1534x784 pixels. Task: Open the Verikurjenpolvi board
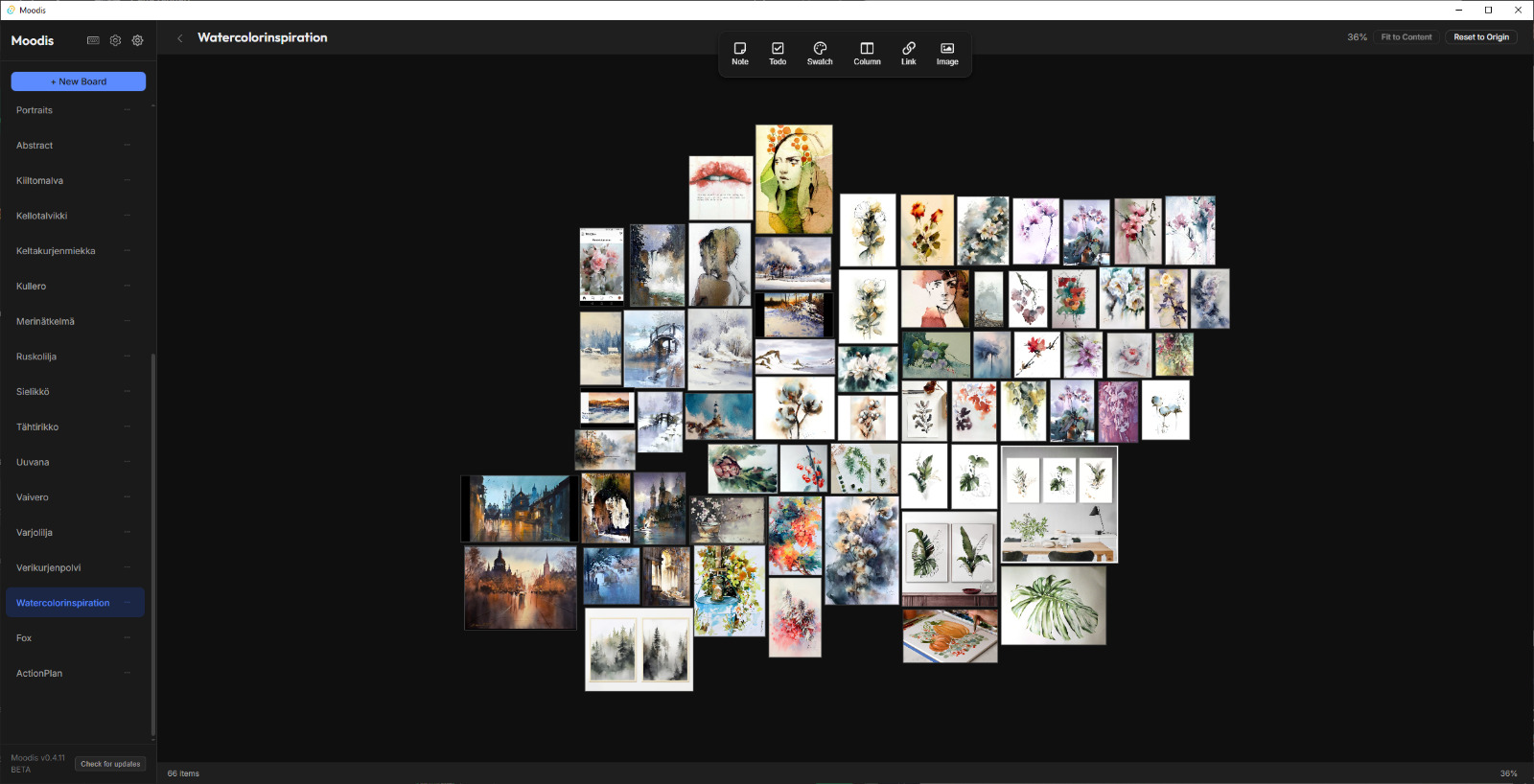pos(73,567)
